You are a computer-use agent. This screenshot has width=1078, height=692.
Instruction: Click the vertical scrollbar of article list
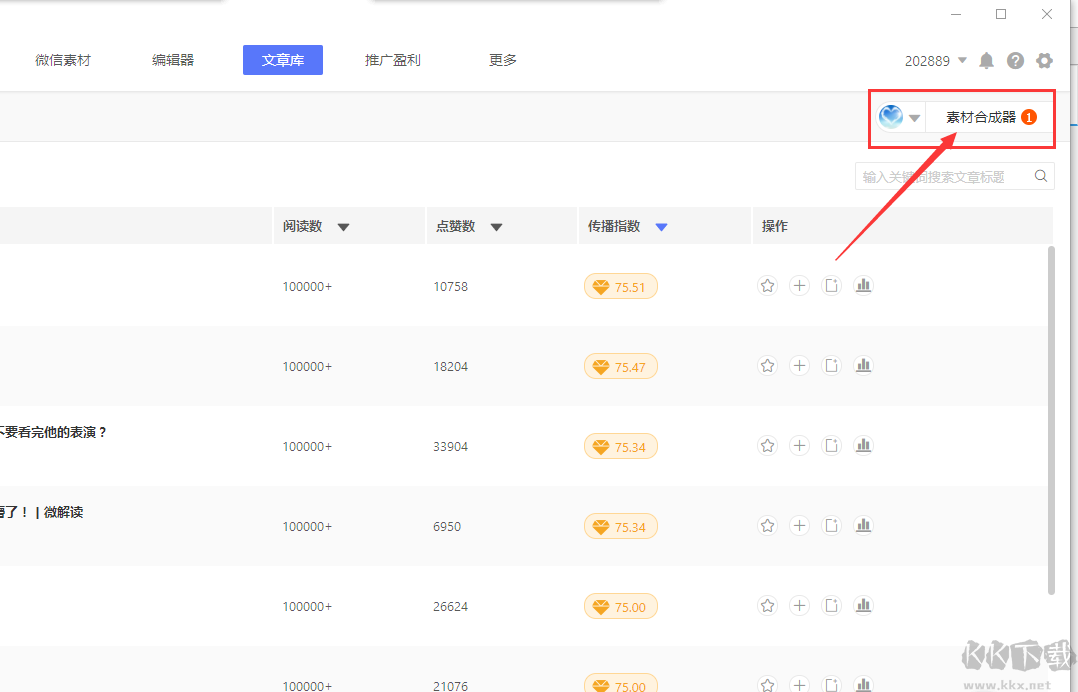(x=1050, y=420)
